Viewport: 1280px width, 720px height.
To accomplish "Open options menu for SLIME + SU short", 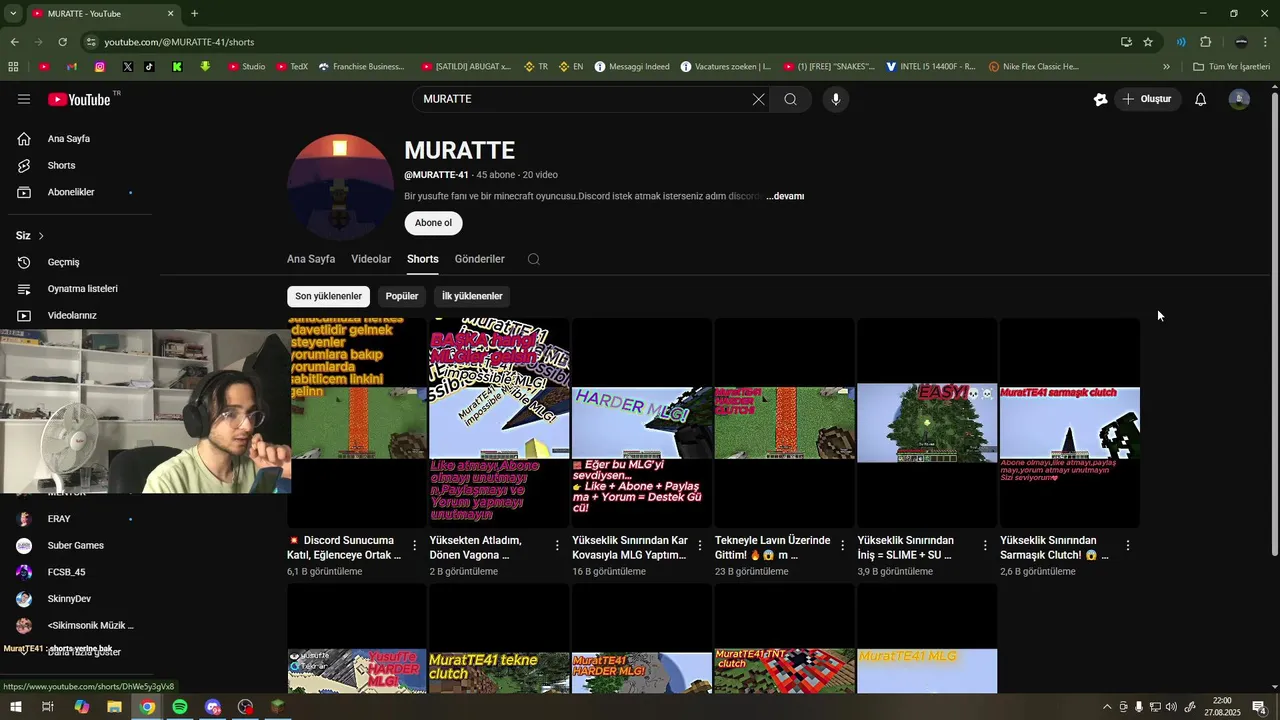I will tap(985, 546).
